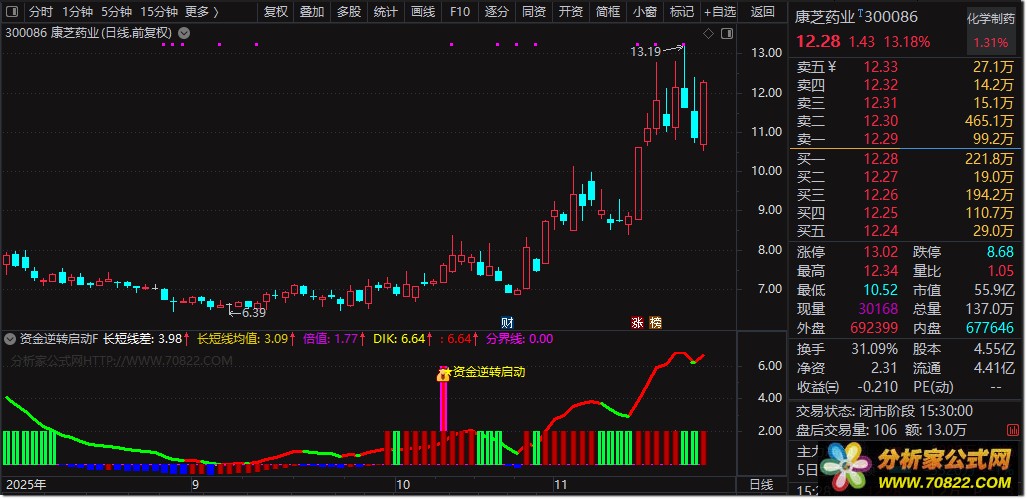1028x499 pixels.
Task: Click the 财 event marker on the chart
Action: (507, 322)
